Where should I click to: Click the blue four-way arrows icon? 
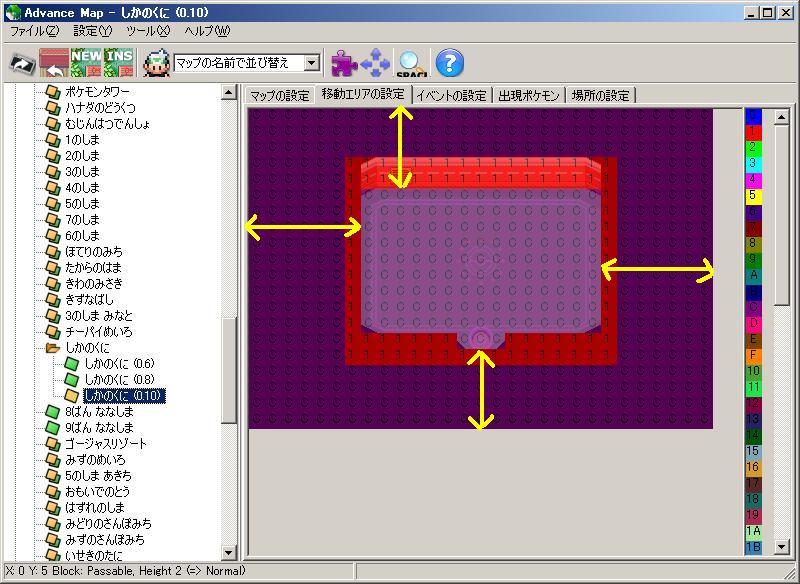coord(376,63)
